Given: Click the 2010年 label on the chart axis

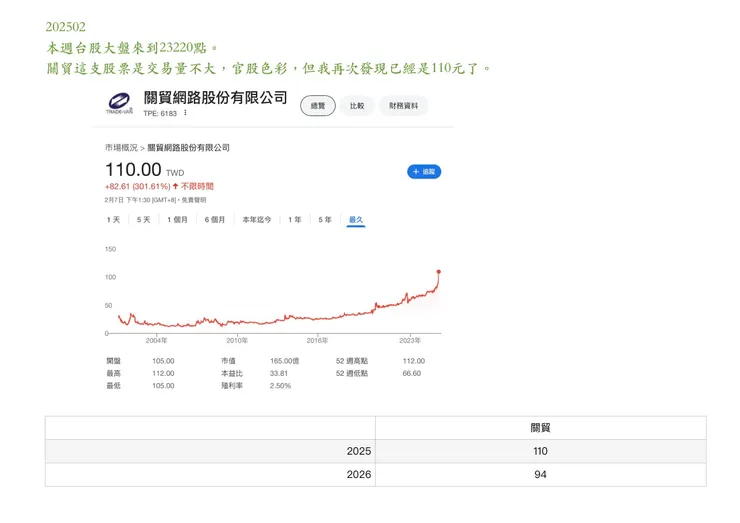Looking at the screenshot, I should (237, 340).
